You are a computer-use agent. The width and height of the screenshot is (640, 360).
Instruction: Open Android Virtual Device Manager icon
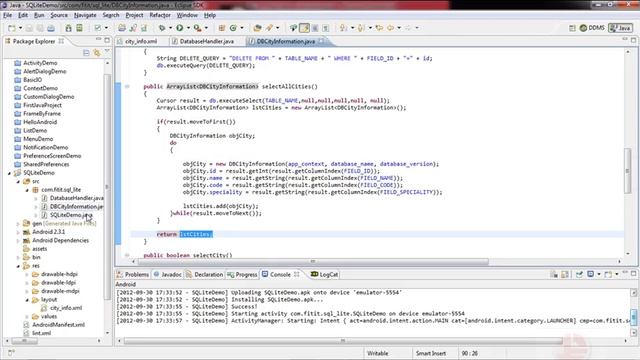pyautogui.click(x=79, y=28)
